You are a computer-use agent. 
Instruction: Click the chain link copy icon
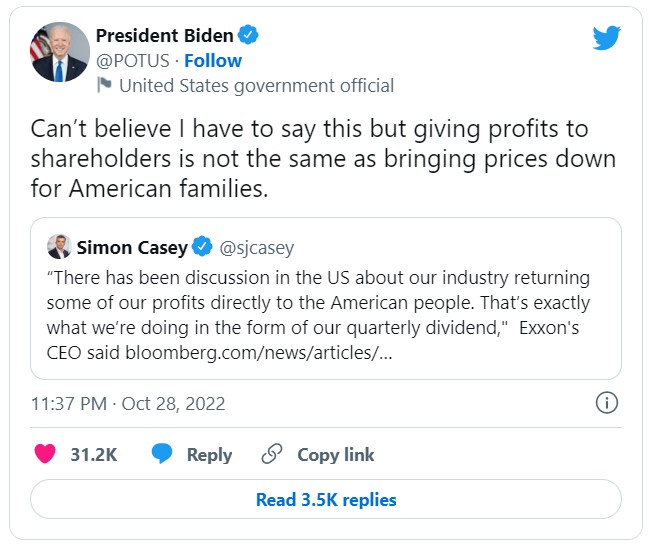pos(271,454)
